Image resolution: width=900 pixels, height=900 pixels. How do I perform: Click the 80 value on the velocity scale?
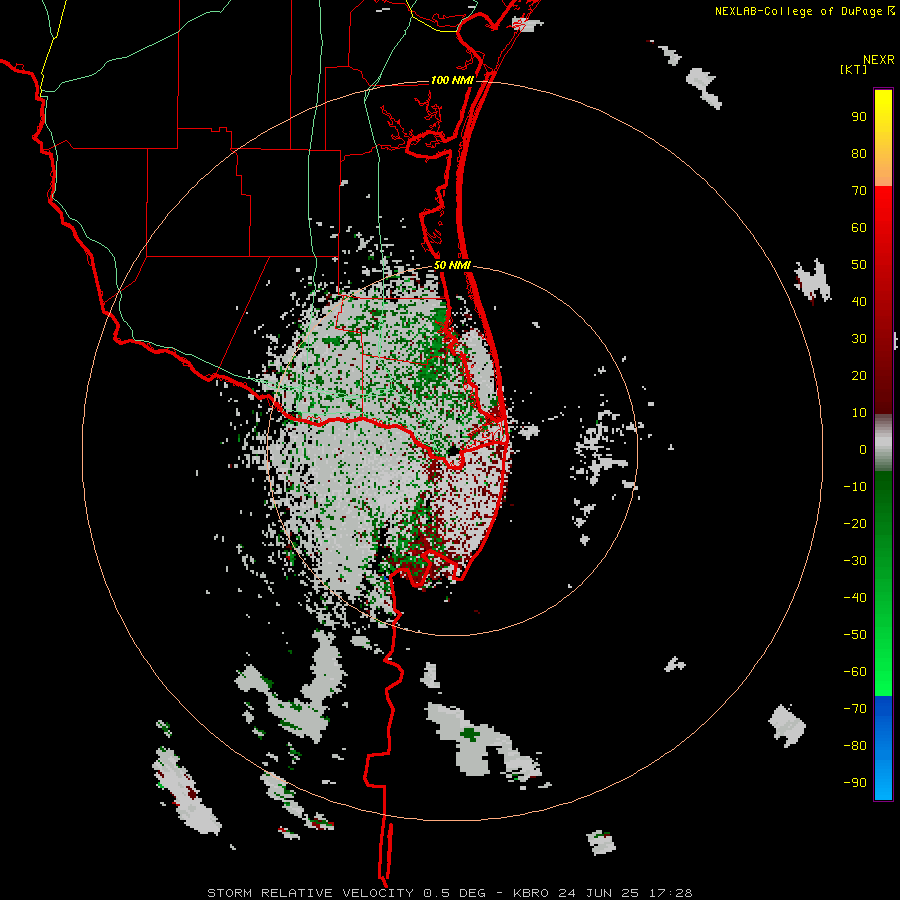click(859, 153)
